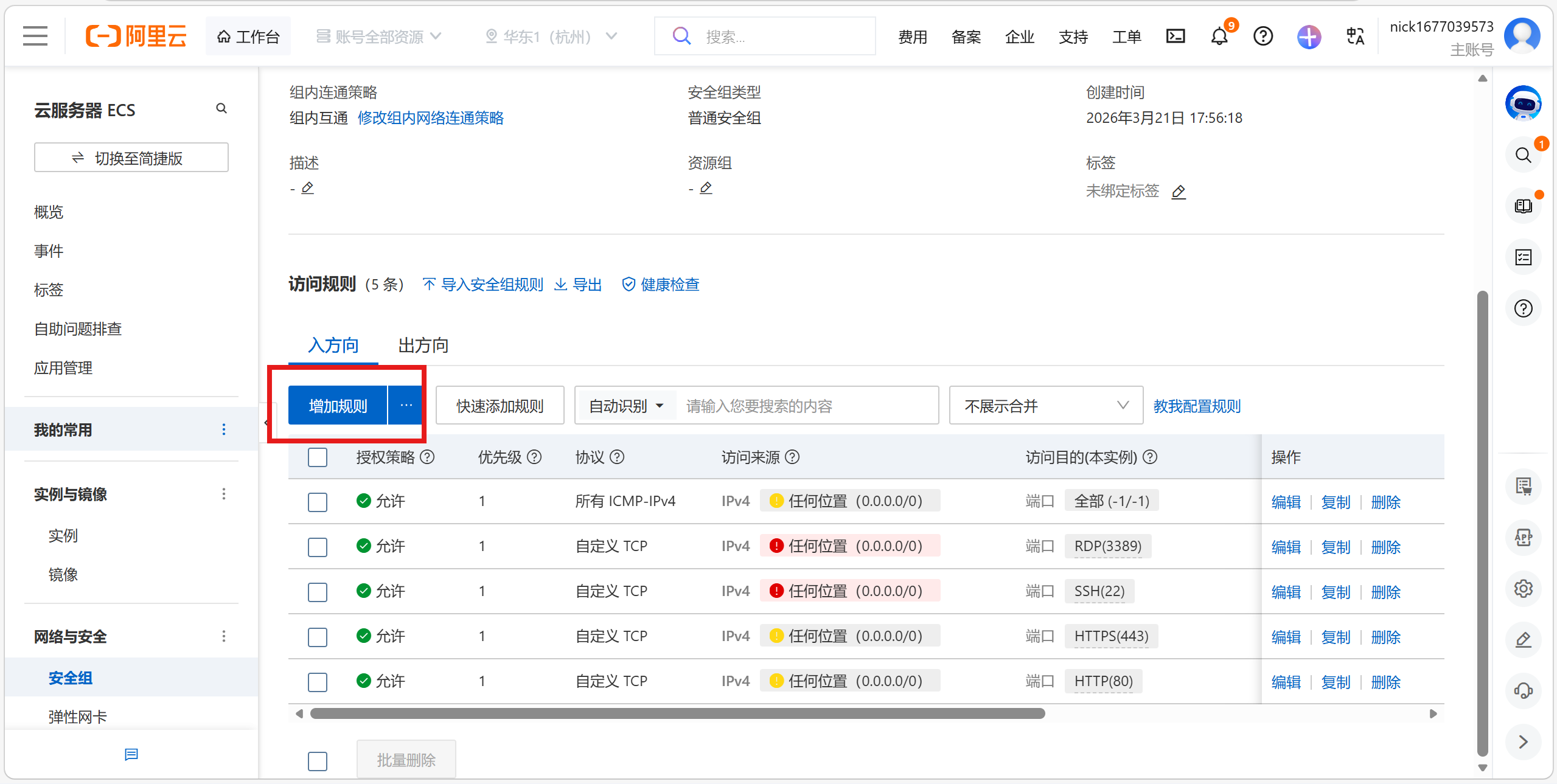Open the 不展示合并 dropdown
This screenshot has height=784, width=1557.
point(1045,406)
